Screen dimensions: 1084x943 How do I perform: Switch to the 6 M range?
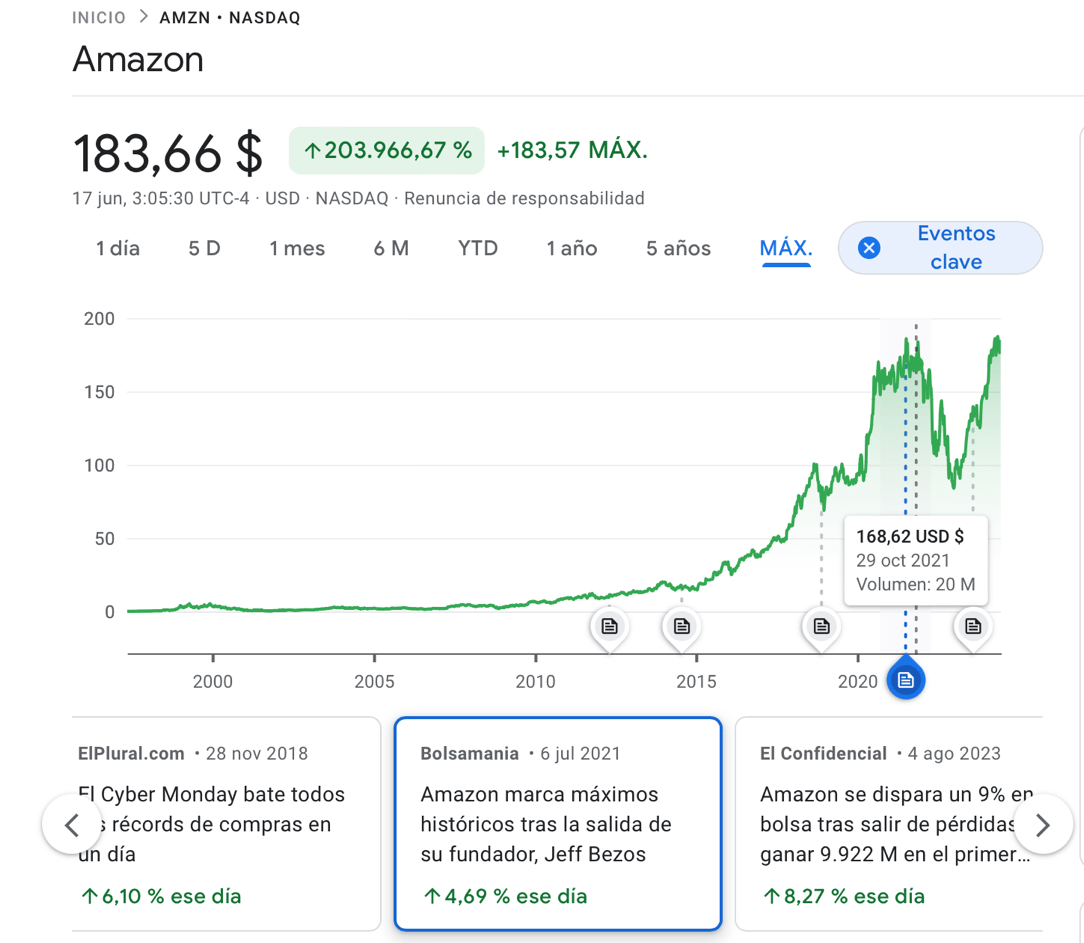(391, 249)
